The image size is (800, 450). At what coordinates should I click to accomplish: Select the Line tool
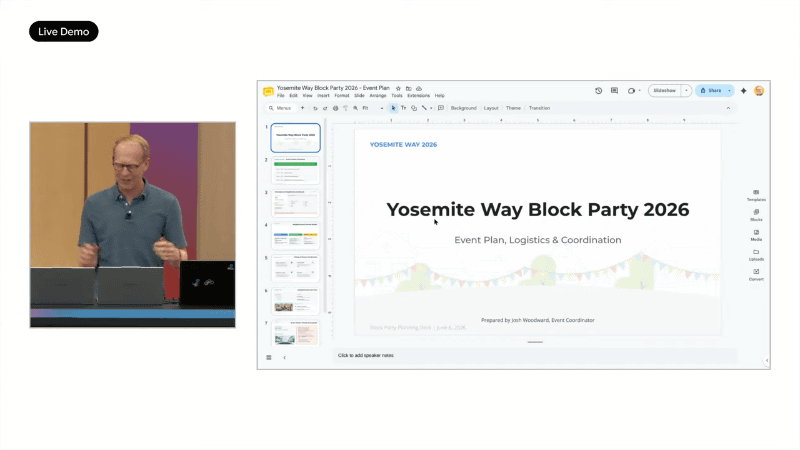[x=424, y=108]
